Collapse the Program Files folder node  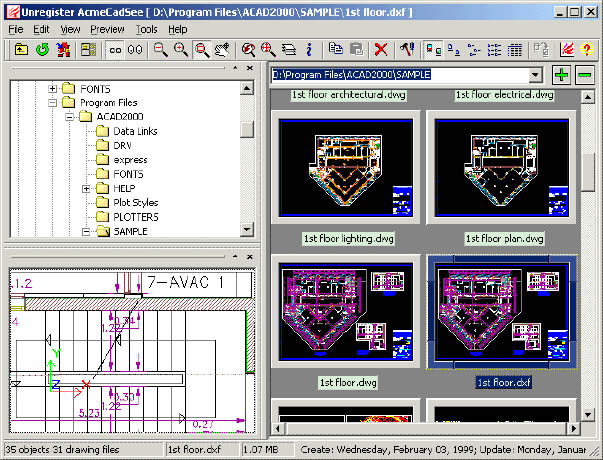53,103
